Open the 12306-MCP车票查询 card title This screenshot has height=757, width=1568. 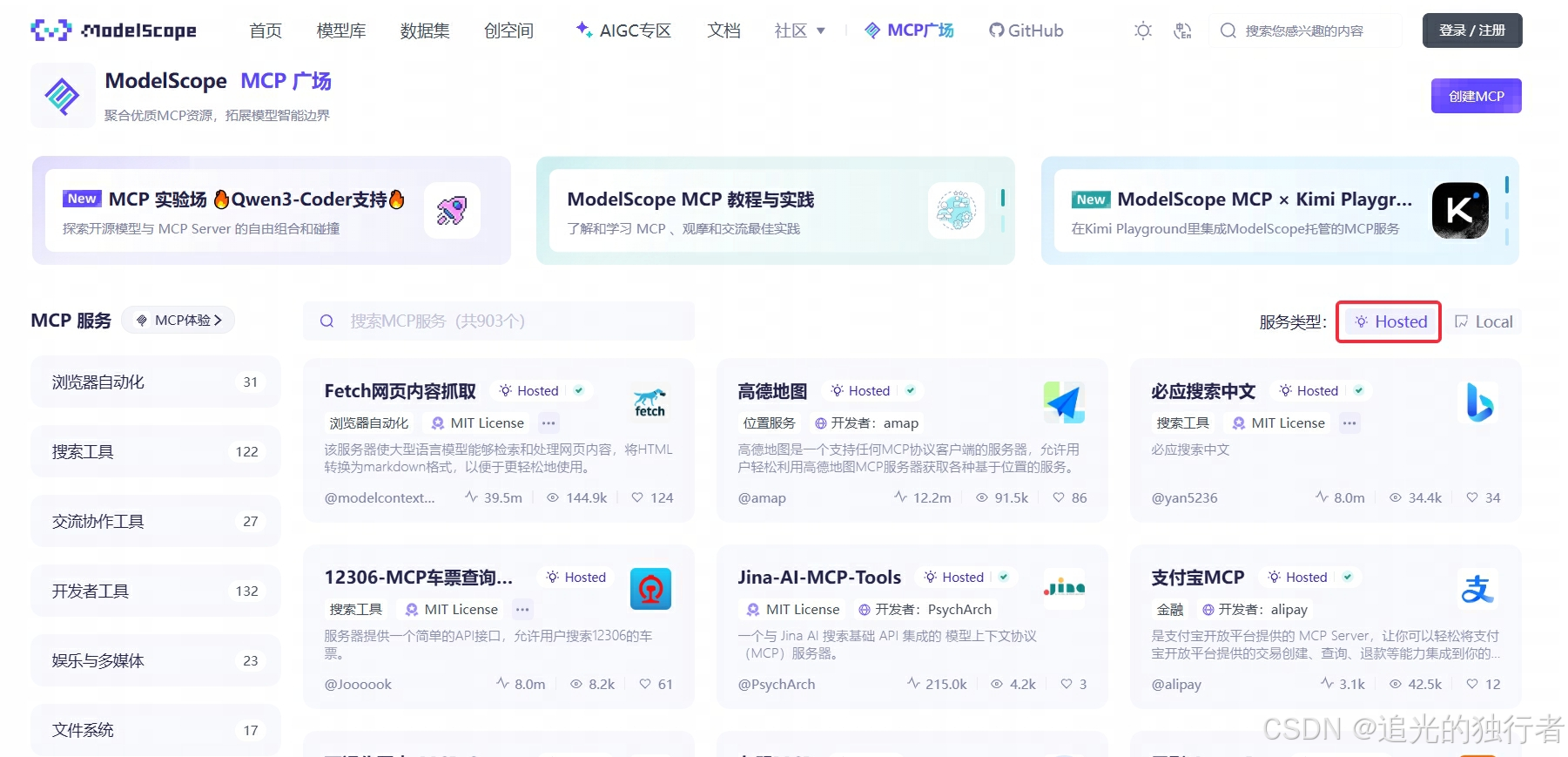tap(419, 578)
